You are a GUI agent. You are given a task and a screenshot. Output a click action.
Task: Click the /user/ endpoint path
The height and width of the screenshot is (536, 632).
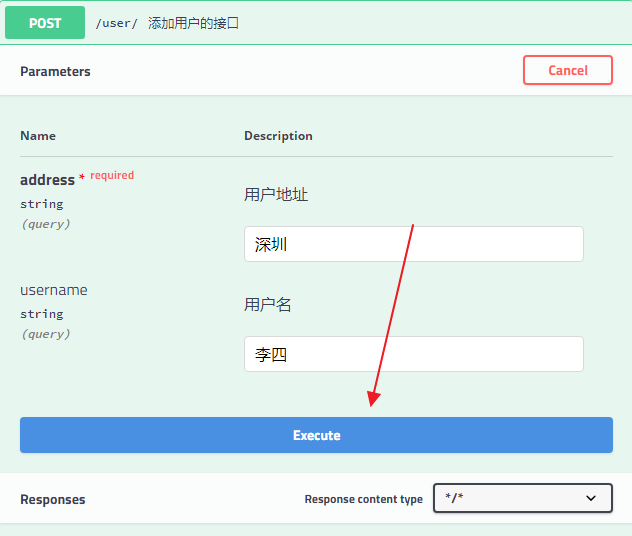pos(116,23)
